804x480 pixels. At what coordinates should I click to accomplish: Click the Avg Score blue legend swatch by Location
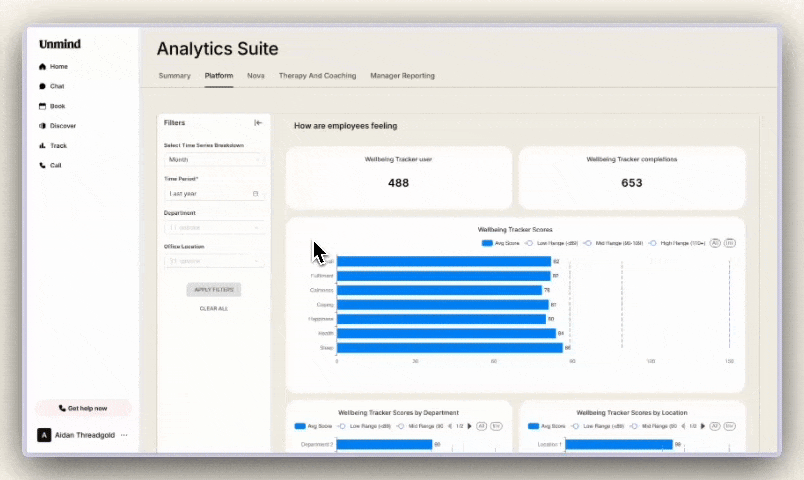[x=533, y=426]
